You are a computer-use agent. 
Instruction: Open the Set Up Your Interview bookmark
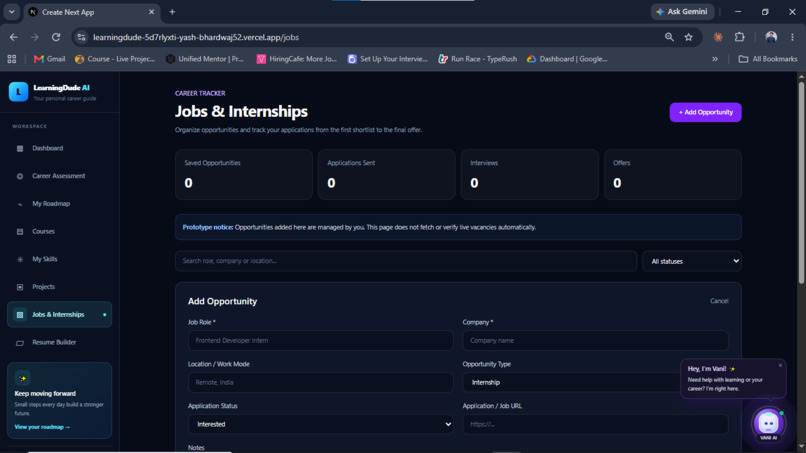pos(388,59)
